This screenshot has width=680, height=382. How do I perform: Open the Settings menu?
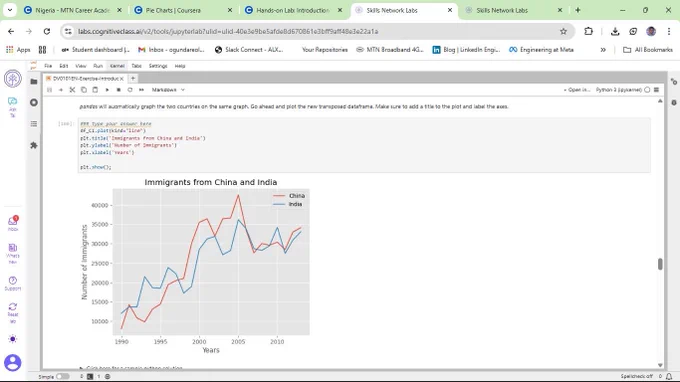point(158,66)
